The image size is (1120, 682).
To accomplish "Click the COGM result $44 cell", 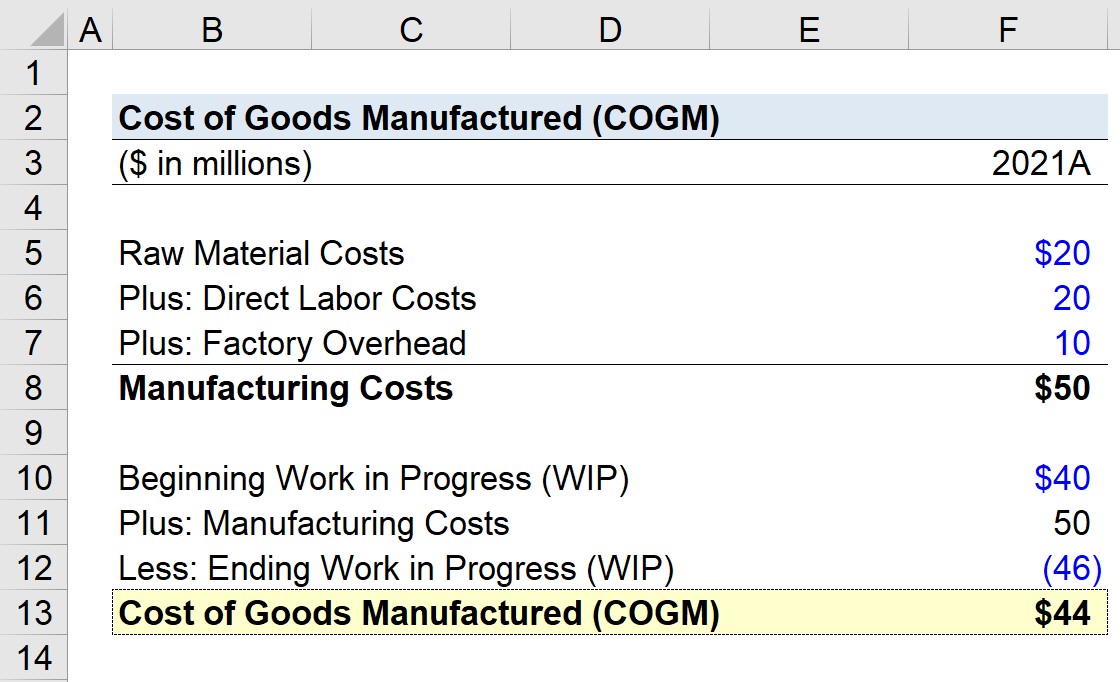I will tap(1008, 613).
